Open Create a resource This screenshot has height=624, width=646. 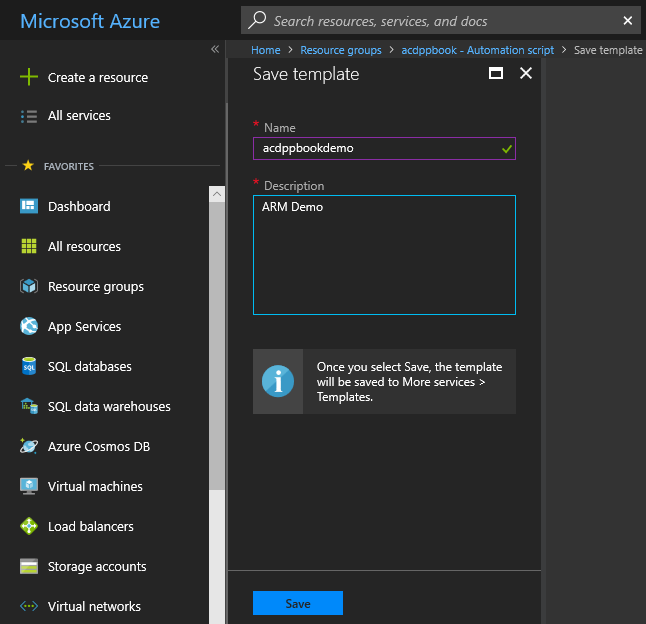97,77
